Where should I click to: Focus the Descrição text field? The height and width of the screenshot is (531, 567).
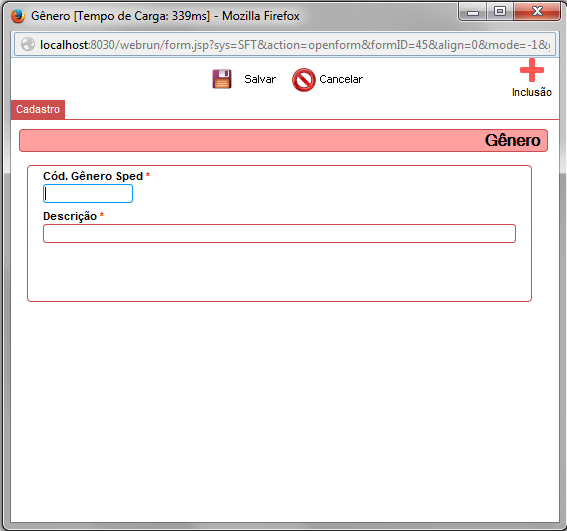point(279,233)
